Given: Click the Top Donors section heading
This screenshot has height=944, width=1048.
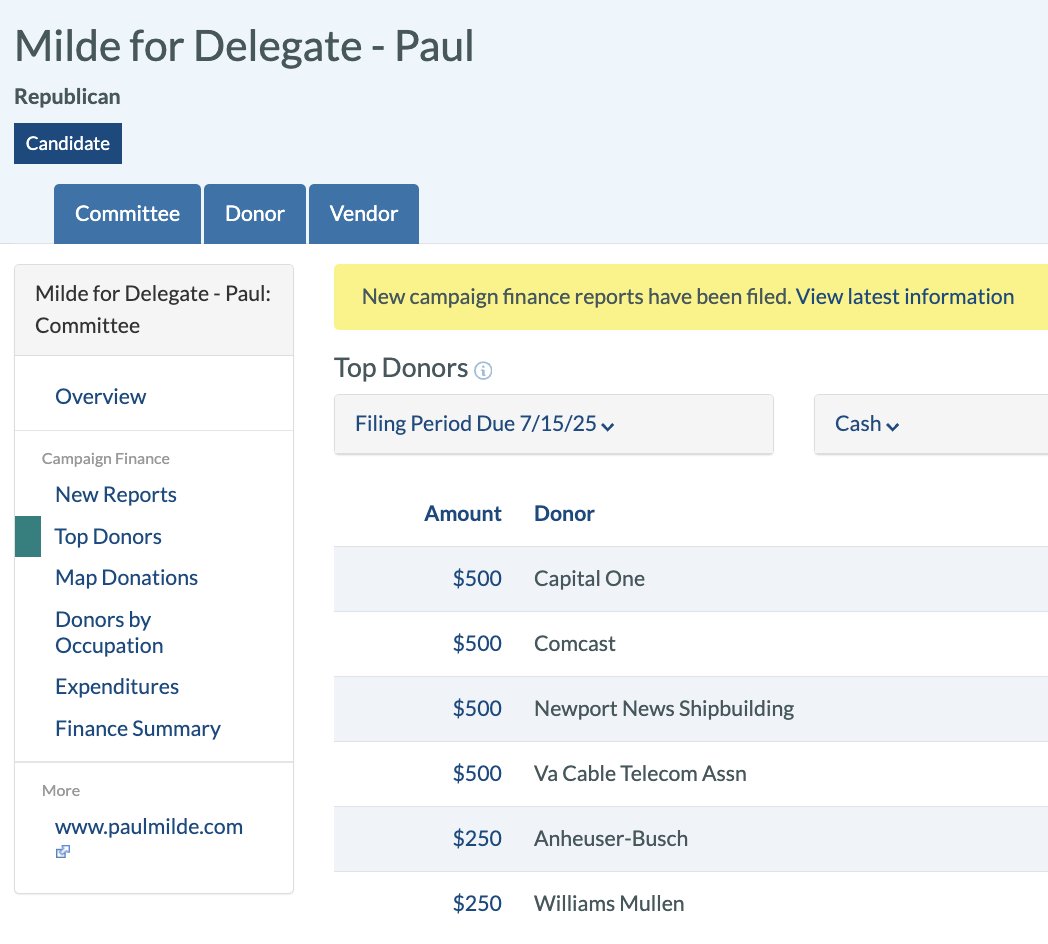Looking at the screenshot, I should click(401, 368).
